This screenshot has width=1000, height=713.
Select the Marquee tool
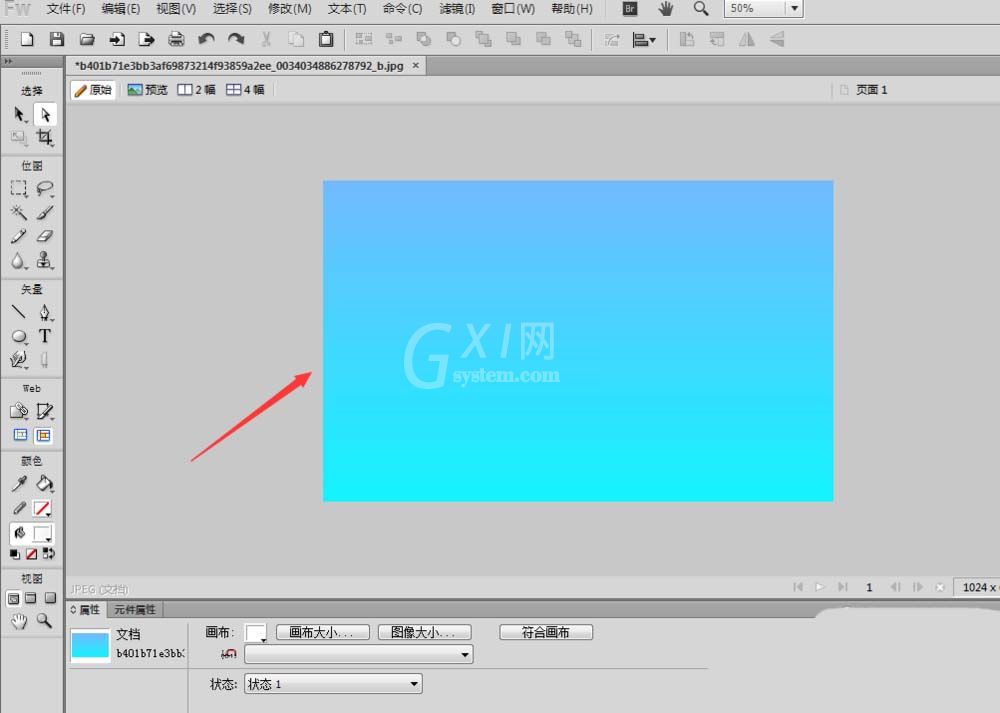tap(19, 188)
